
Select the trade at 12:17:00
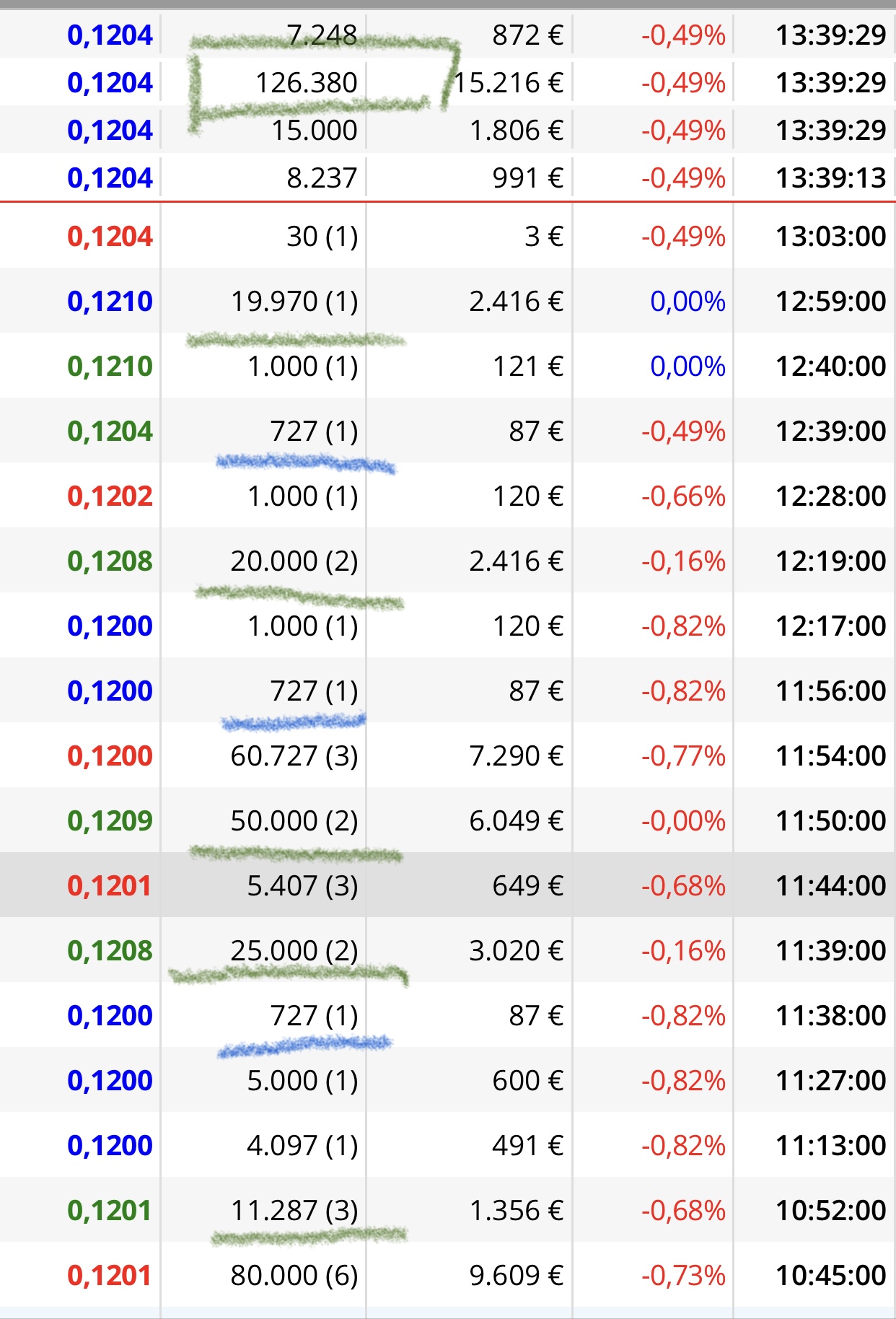tap(448, 626)
